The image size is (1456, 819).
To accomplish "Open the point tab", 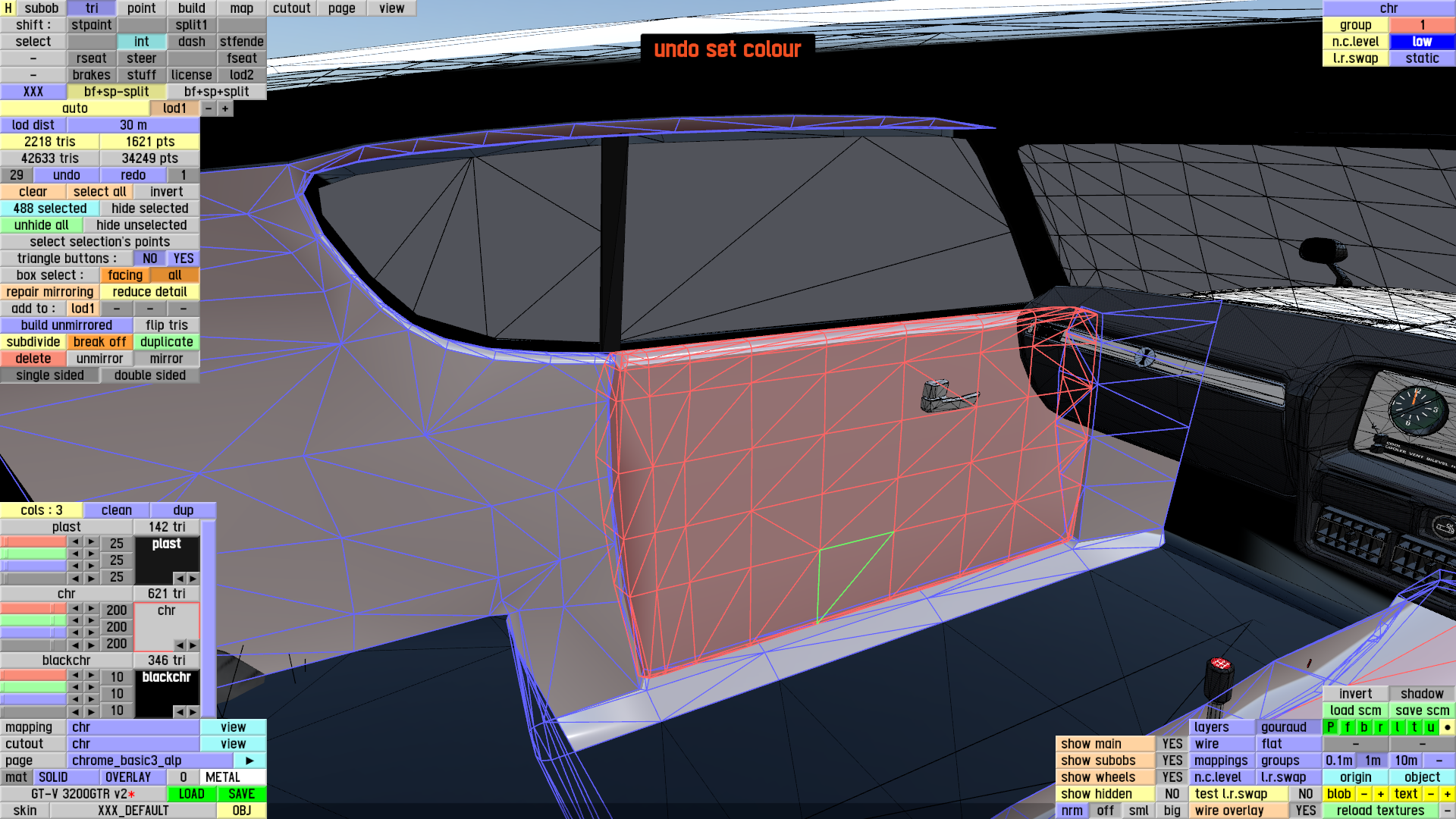I will (x=142, y=8).
